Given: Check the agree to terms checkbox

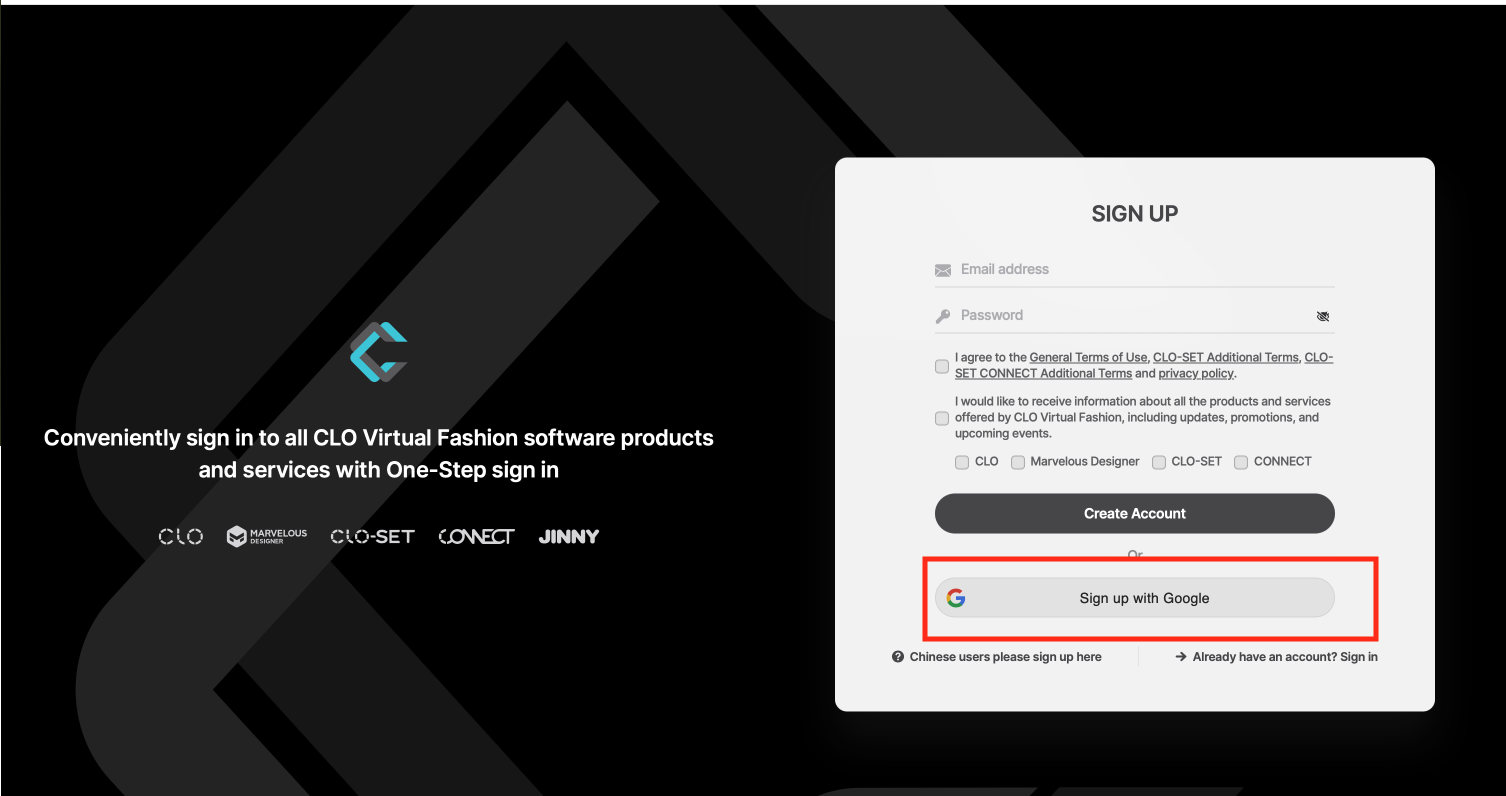Looking at the screenshot, I should (x=942, y=366).
